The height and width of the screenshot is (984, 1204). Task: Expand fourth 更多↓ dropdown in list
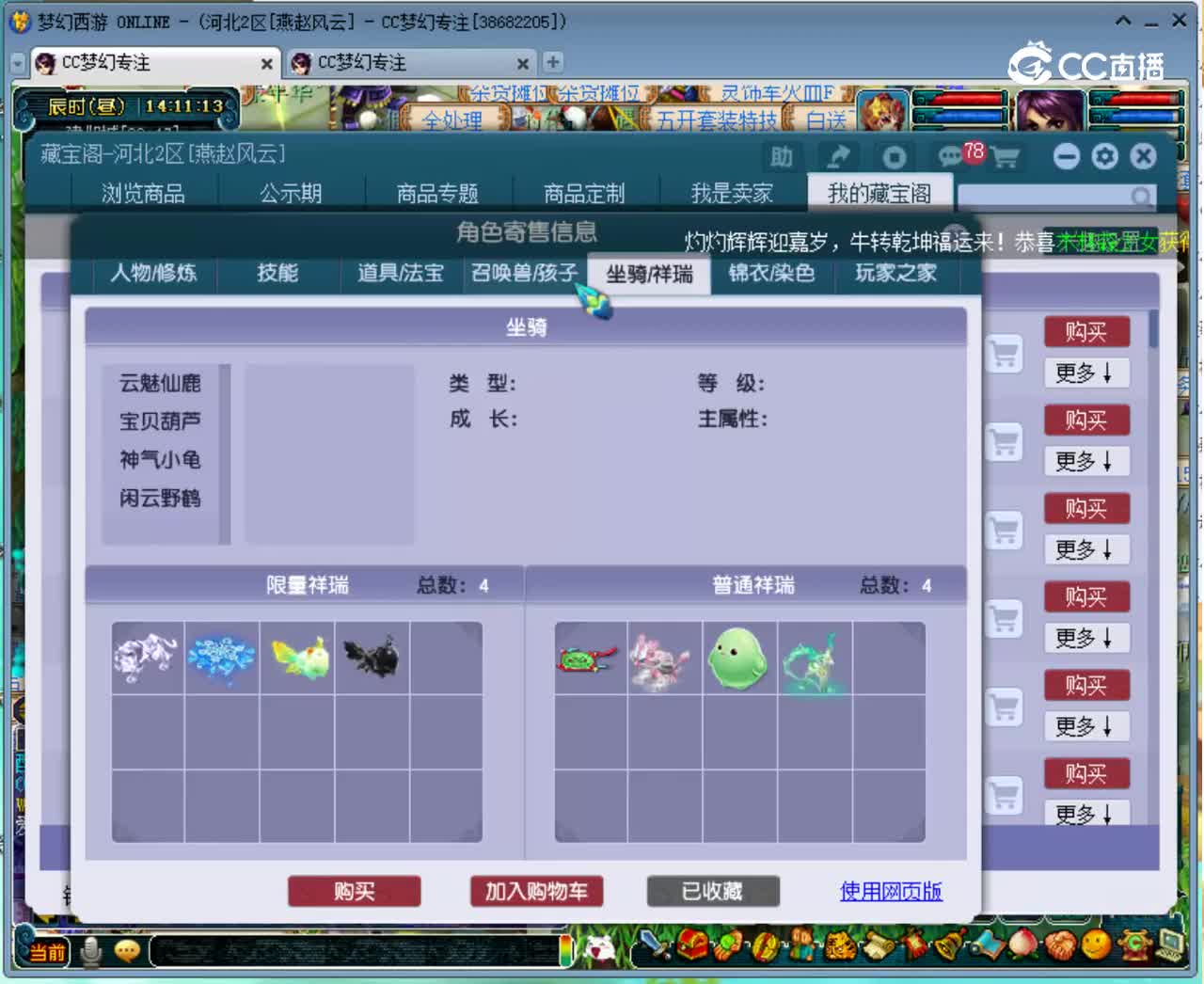[x=1085, y=639]
